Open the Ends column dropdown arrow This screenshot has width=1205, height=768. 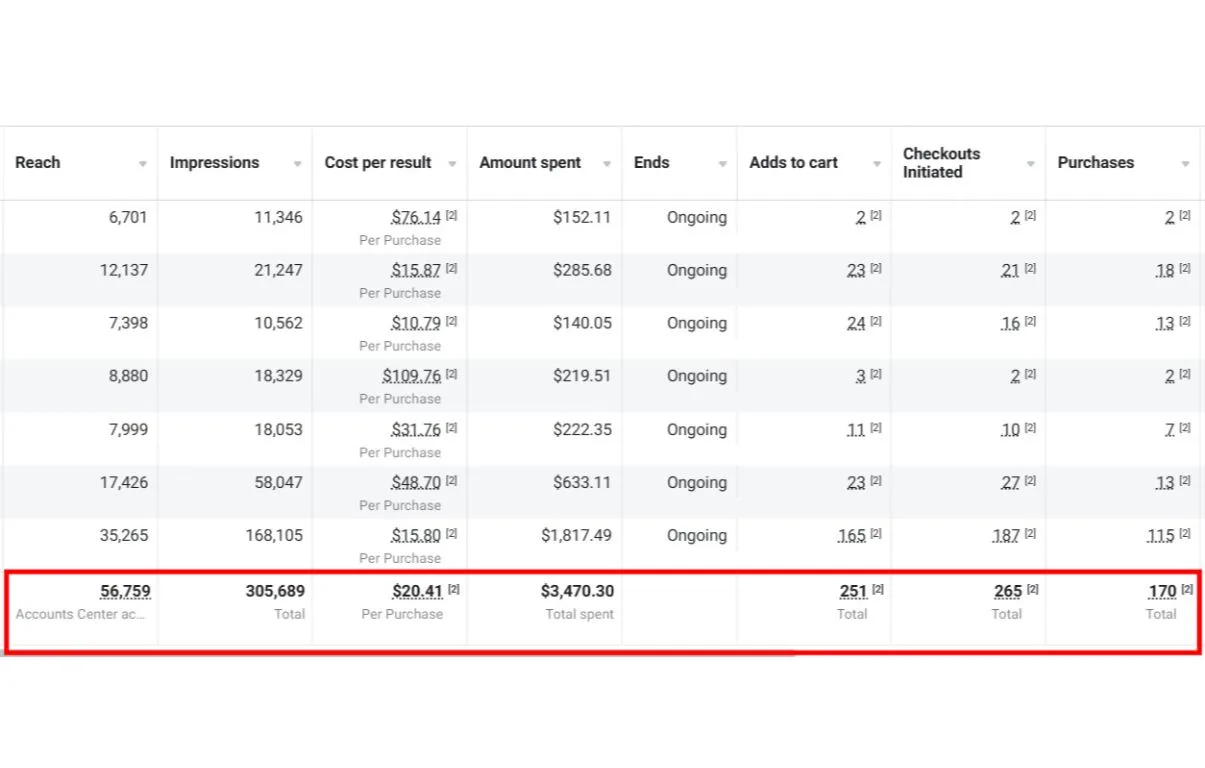(722, 164)
